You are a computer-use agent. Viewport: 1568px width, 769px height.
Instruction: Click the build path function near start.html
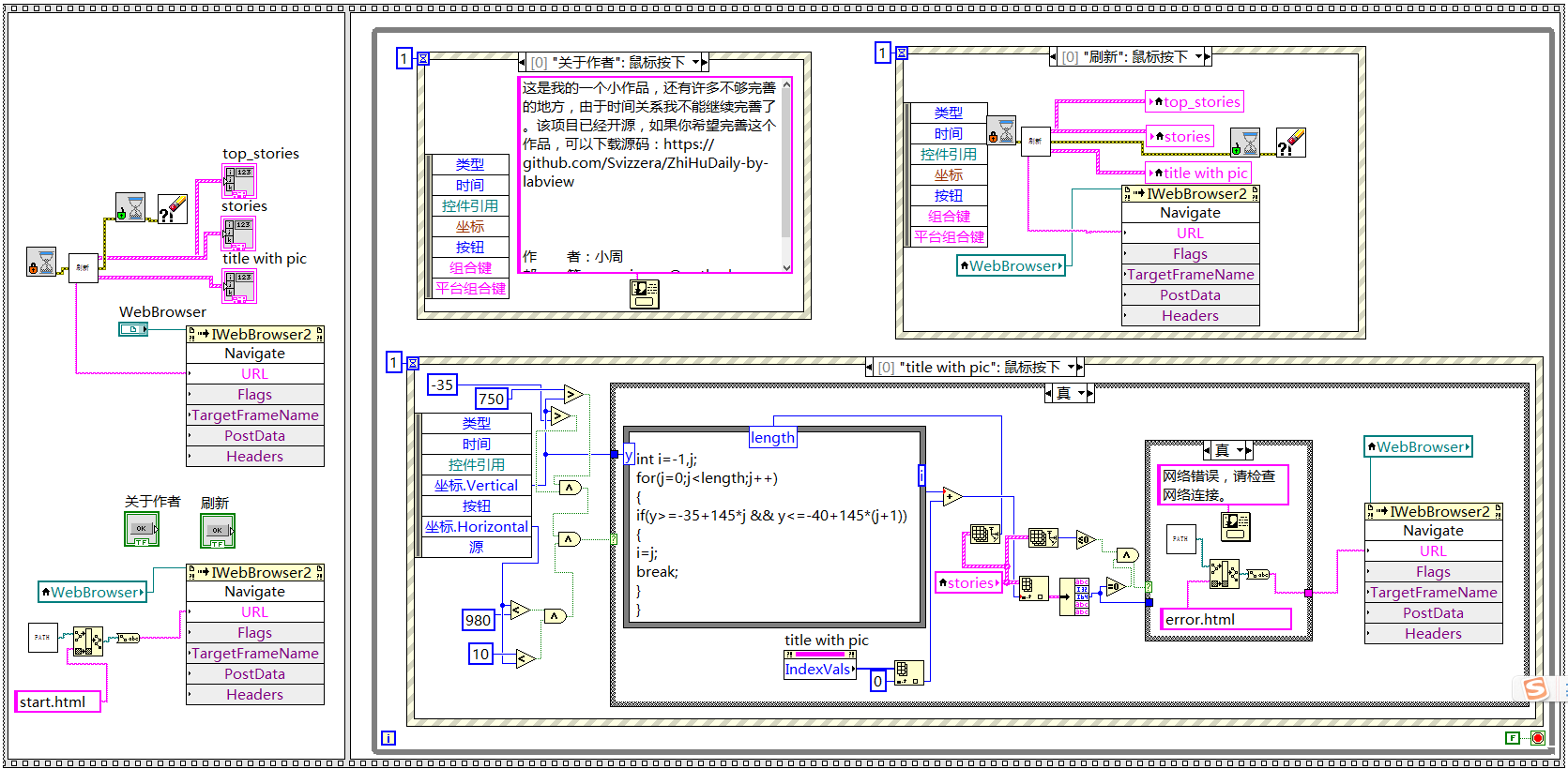tap(88, 641)
